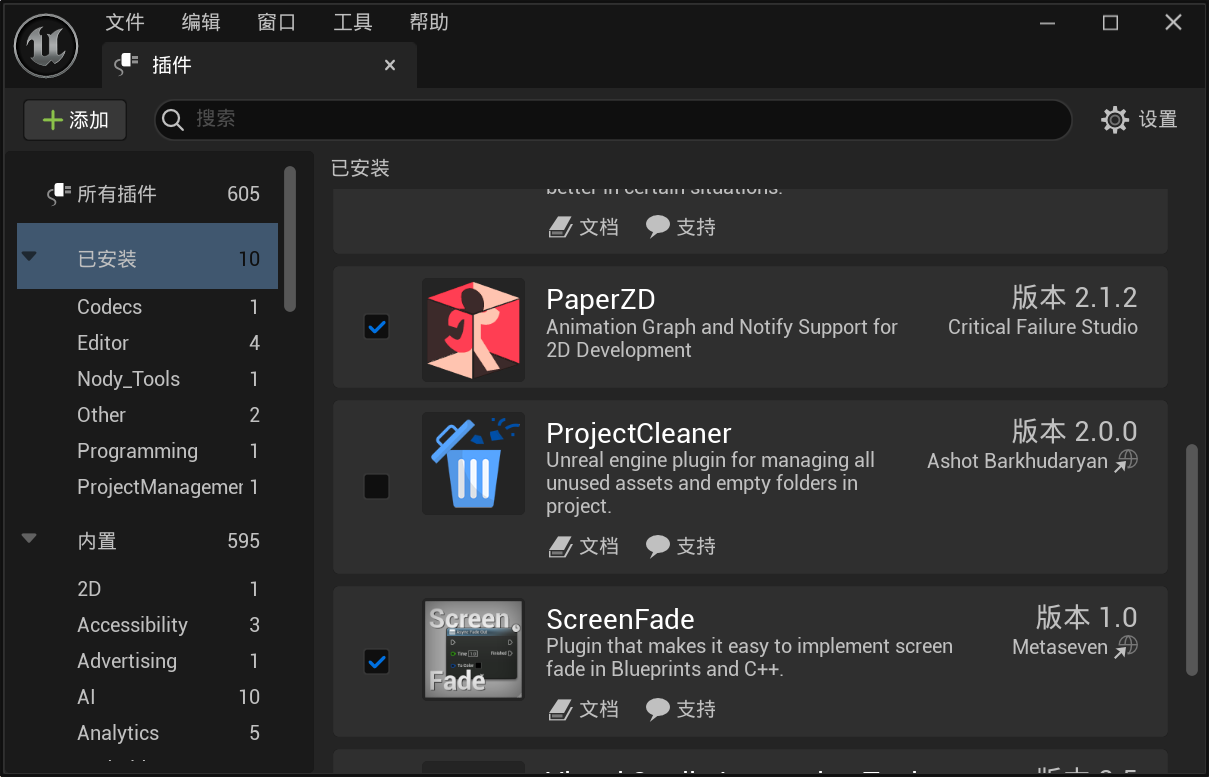Select the Accessibility category
Image resolution: width=1209 pixels, height=777 pixels.
click(x=147, y=625)
